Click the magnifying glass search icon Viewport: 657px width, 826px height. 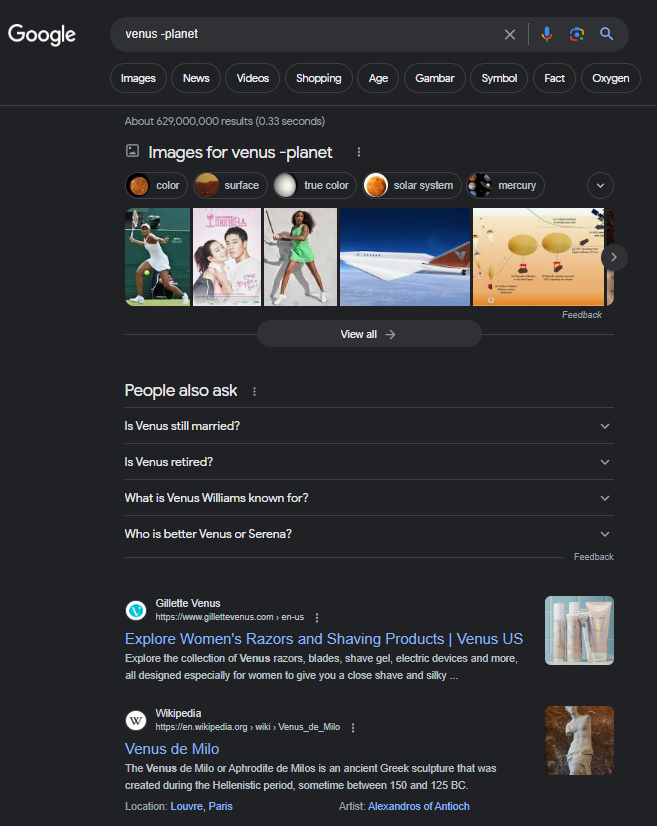pos(606,34)
